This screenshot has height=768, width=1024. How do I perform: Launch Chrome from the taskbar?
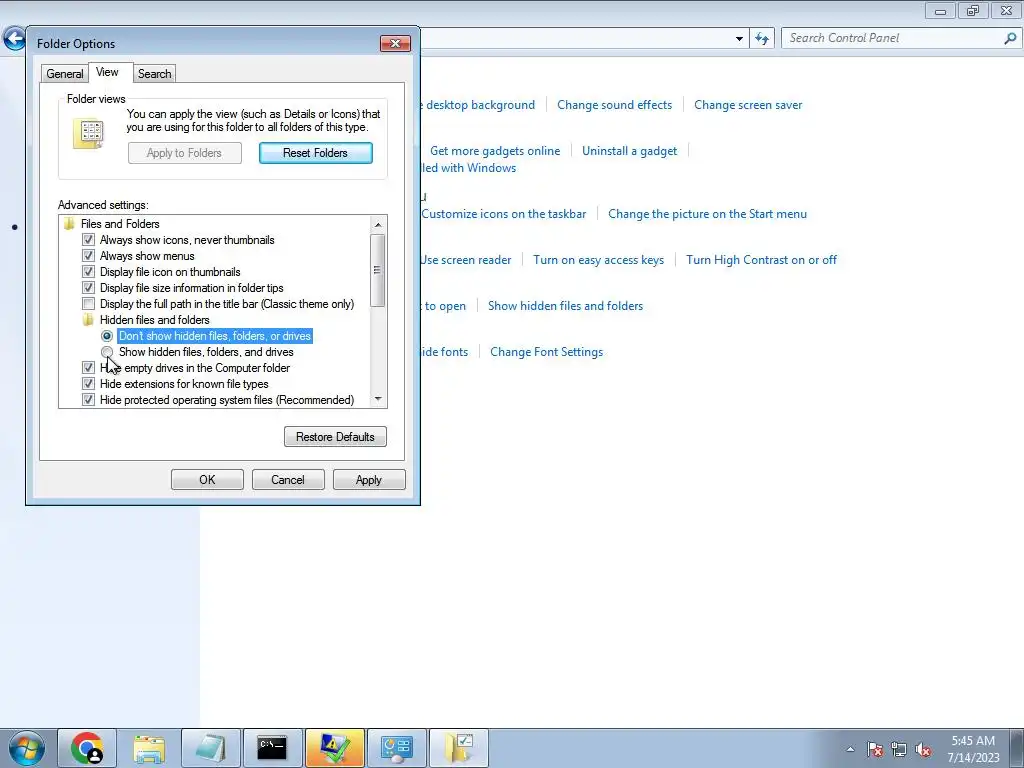[x=88, y=748]
